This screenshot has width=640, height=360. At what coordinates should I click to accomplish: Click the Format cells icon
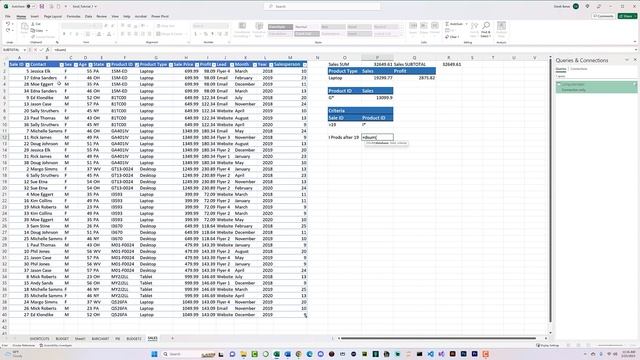[435, 27]
